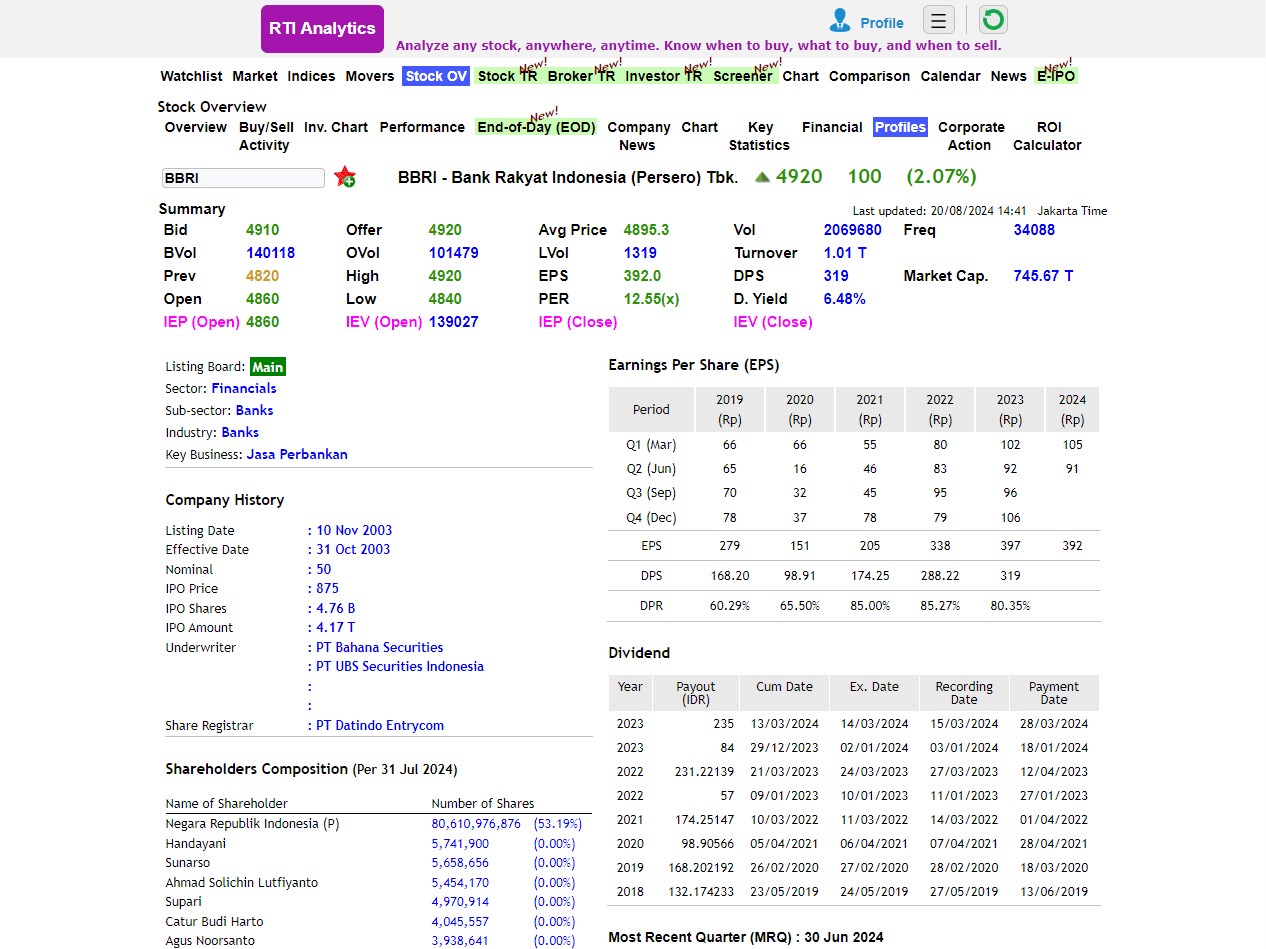Open the News top menu
The height and width of the screenshot is (949, 1266).
[x=1008, y=76]
